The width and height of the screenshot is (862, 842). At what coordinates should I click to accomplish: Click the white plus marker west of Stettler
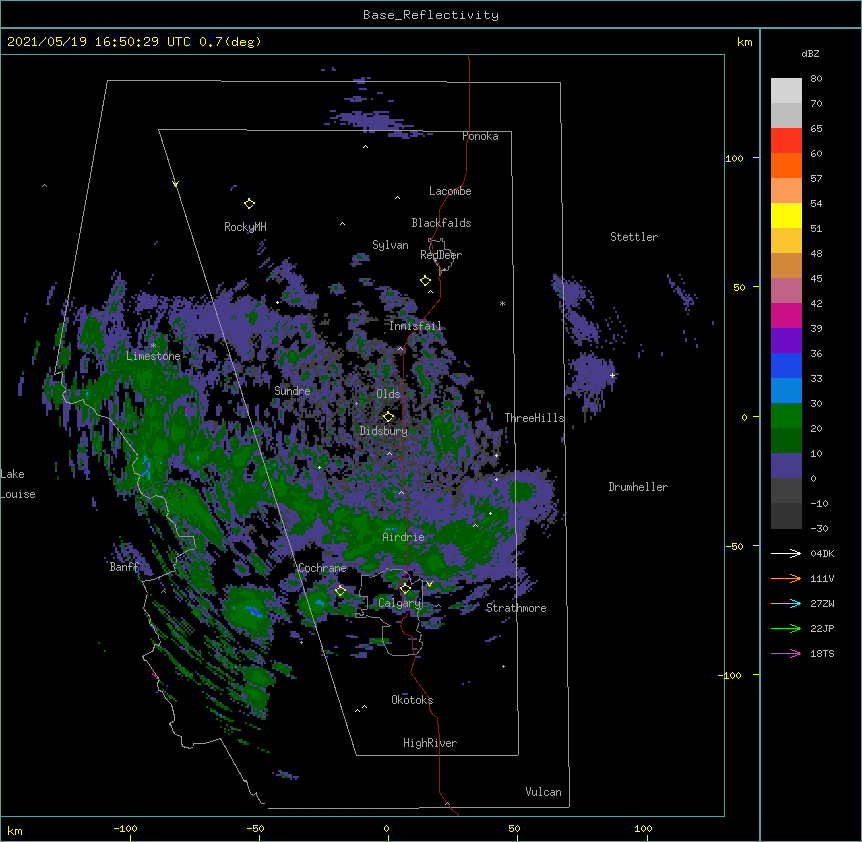(x=612, y=375)
